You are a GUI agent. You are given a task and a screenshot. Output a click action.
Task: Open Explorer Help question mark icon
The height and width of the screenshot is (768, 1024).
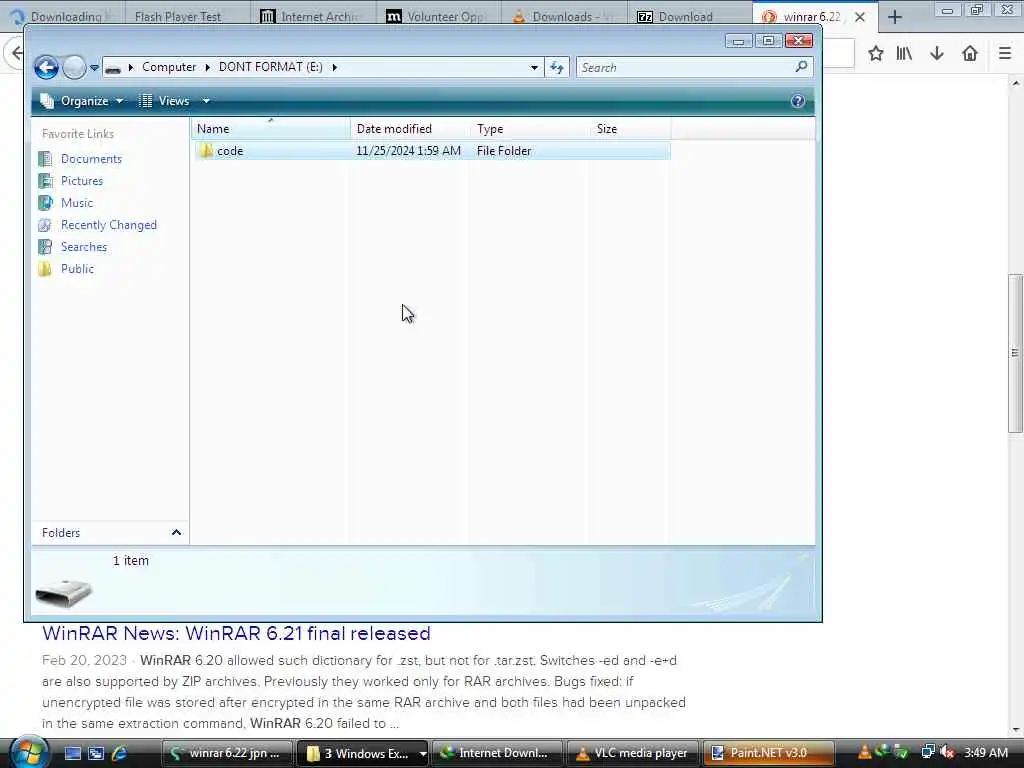pos(797,101)
